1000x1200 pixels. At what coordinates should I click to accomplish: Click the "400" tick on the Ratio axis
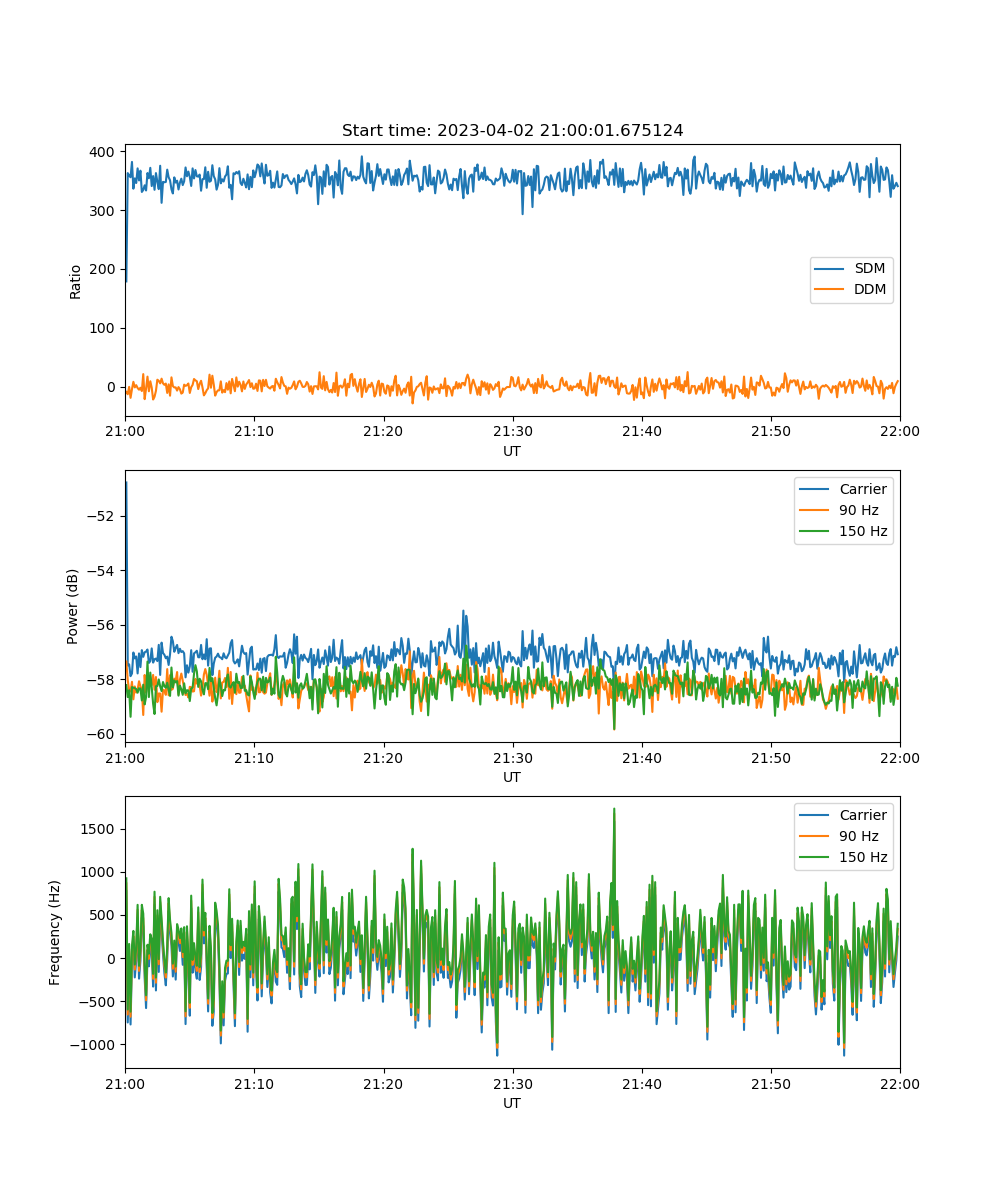click(x=104, y=152)
